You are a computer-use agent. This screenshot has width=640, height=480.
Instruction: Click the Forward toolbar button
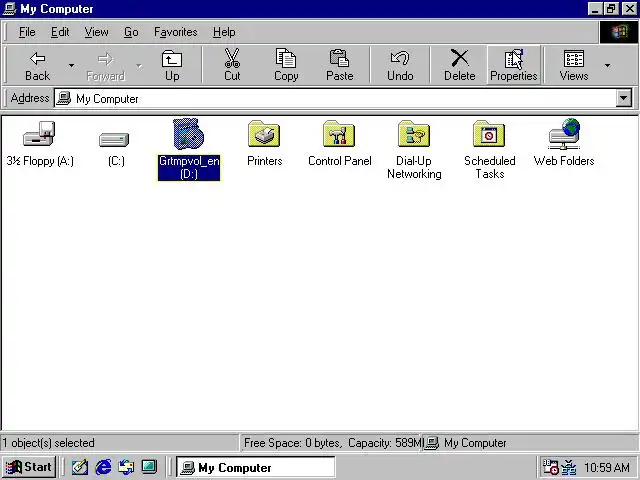coord(105,66)
